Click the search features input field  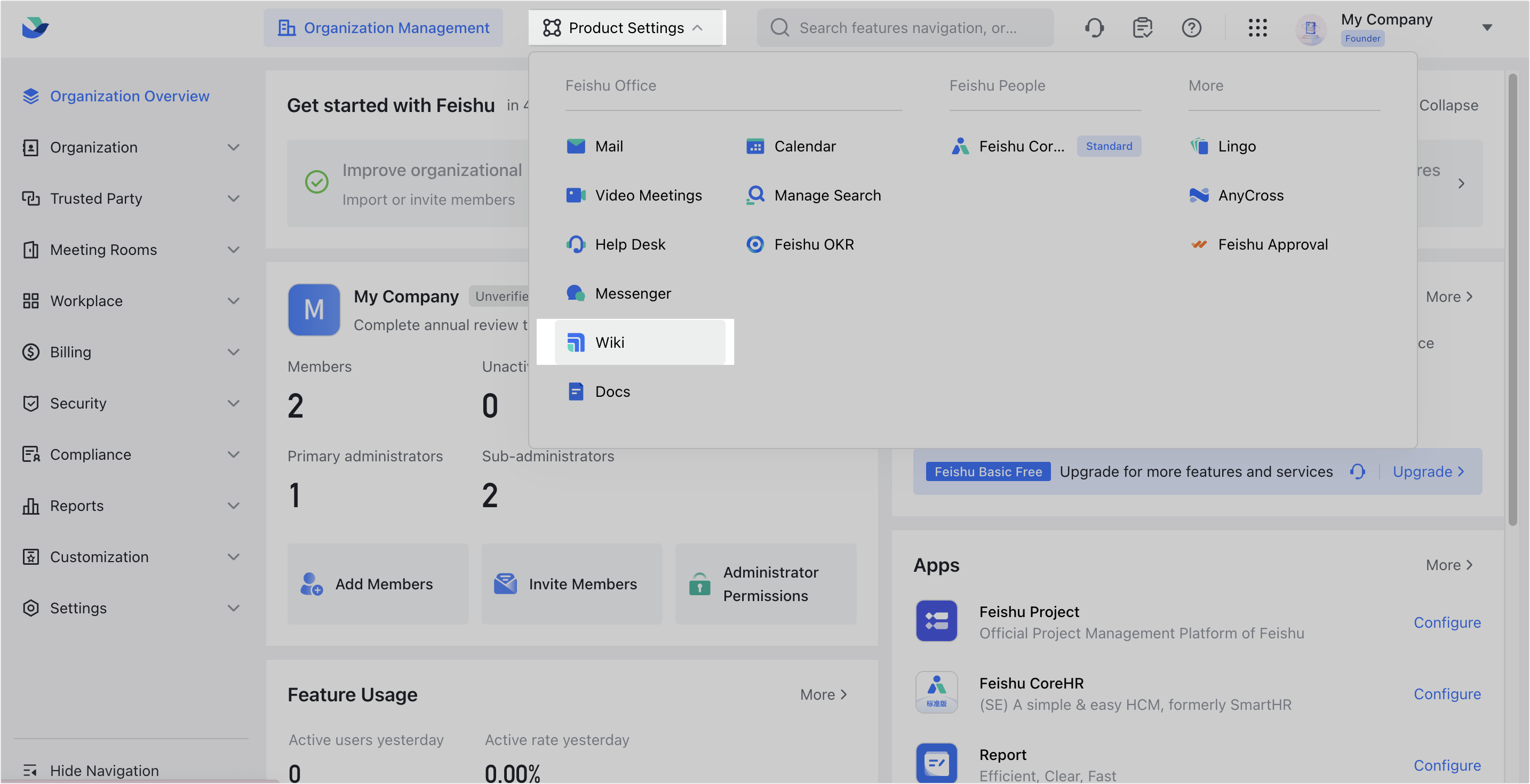(x=905, y=27)
